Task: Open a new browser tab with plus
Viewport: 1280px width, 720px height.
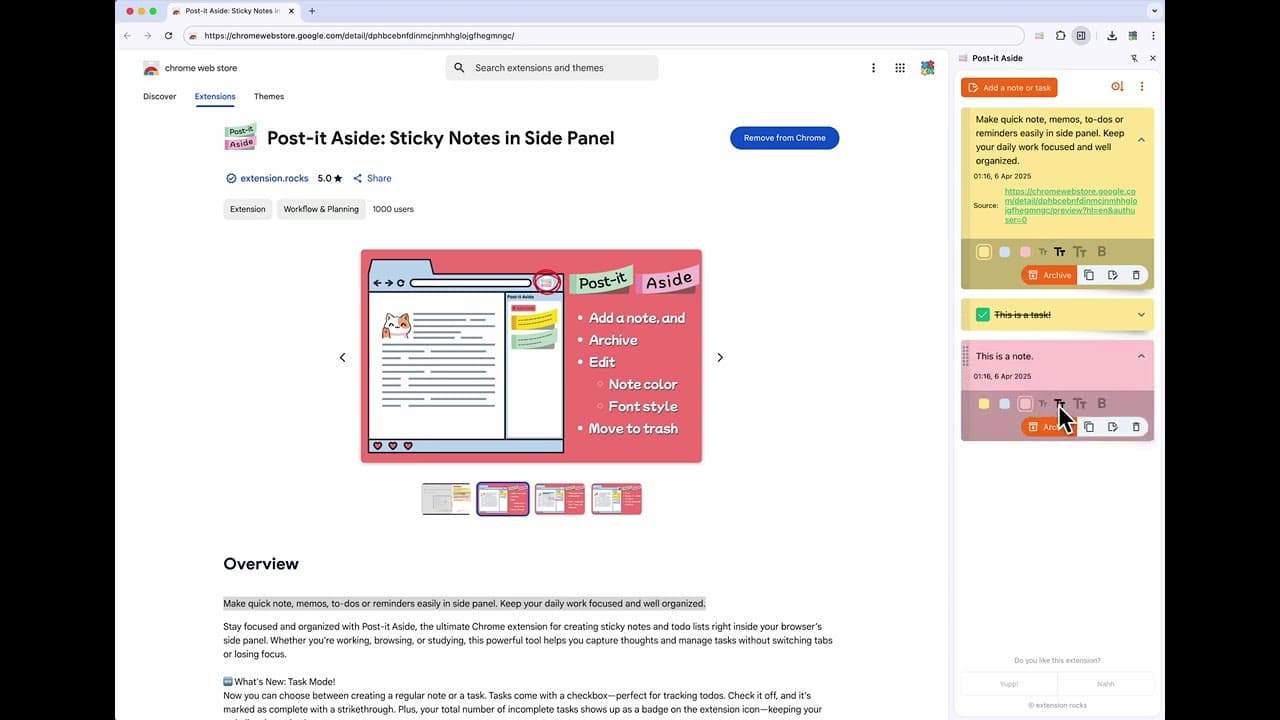Action: pos(312,11)
